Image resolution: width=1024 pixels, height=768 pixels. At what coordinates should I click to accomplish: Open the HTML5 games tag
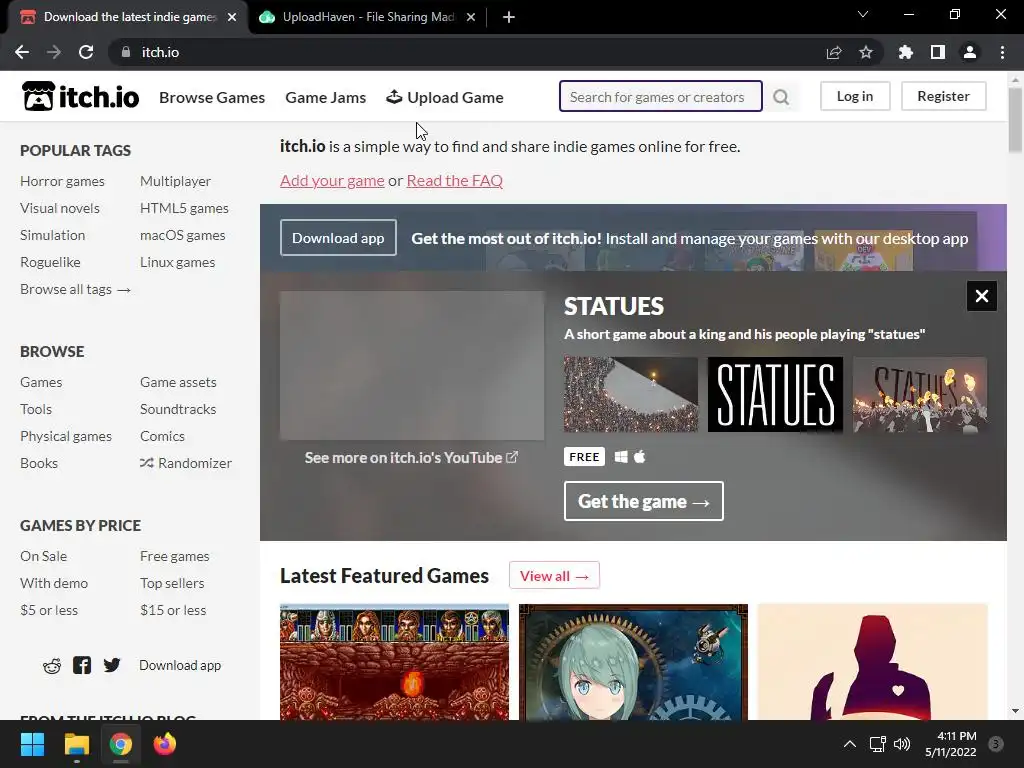coord(184,208)
